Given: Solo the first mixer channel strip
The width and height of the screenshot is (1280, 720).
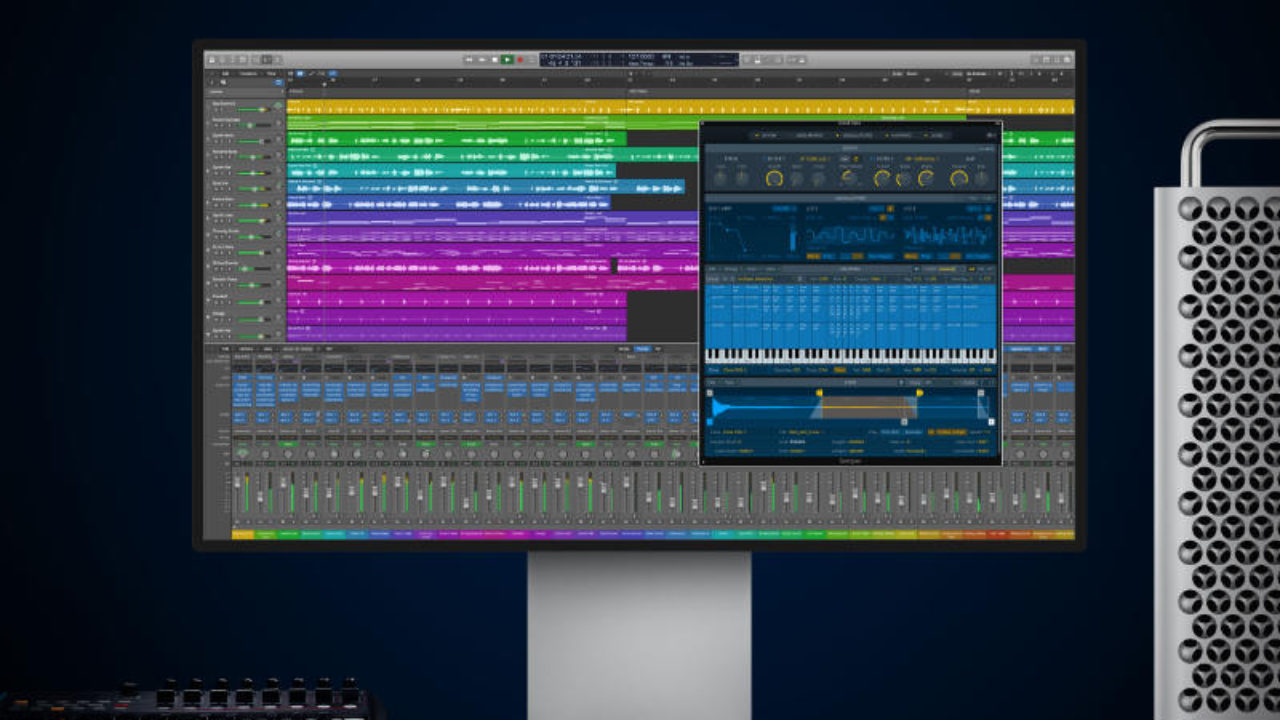Looking at the screenshot, I should (x=248, y=522).
